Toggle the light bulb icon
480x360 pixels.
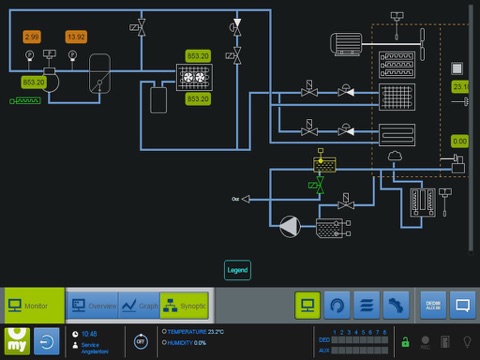pyautogui.click(x=467, y=342)
